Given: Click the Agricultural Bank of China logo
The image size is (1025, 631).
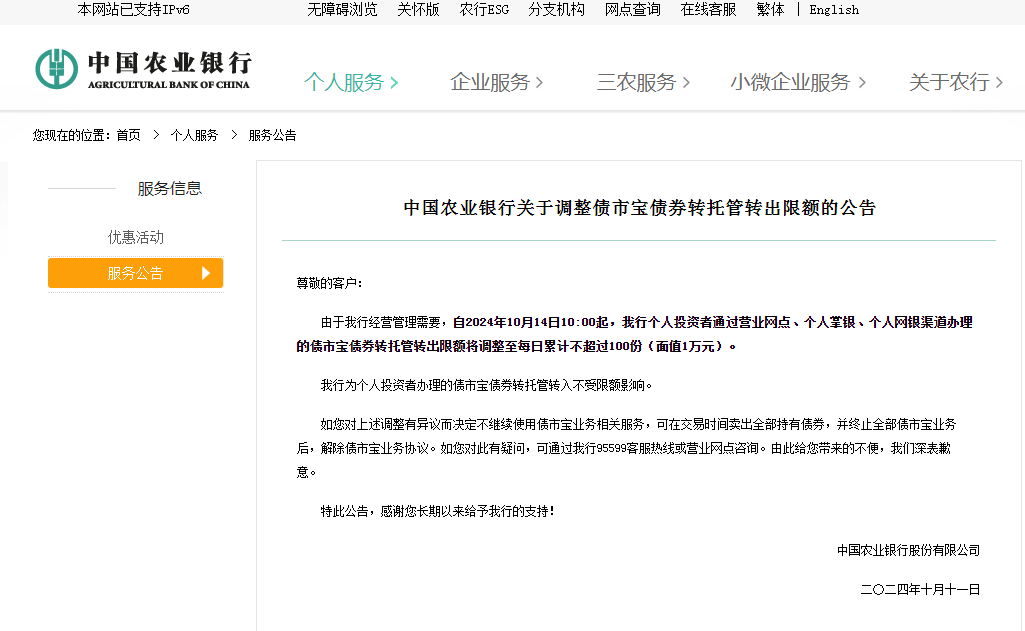Looking at the screenshot, I should 143,67.
